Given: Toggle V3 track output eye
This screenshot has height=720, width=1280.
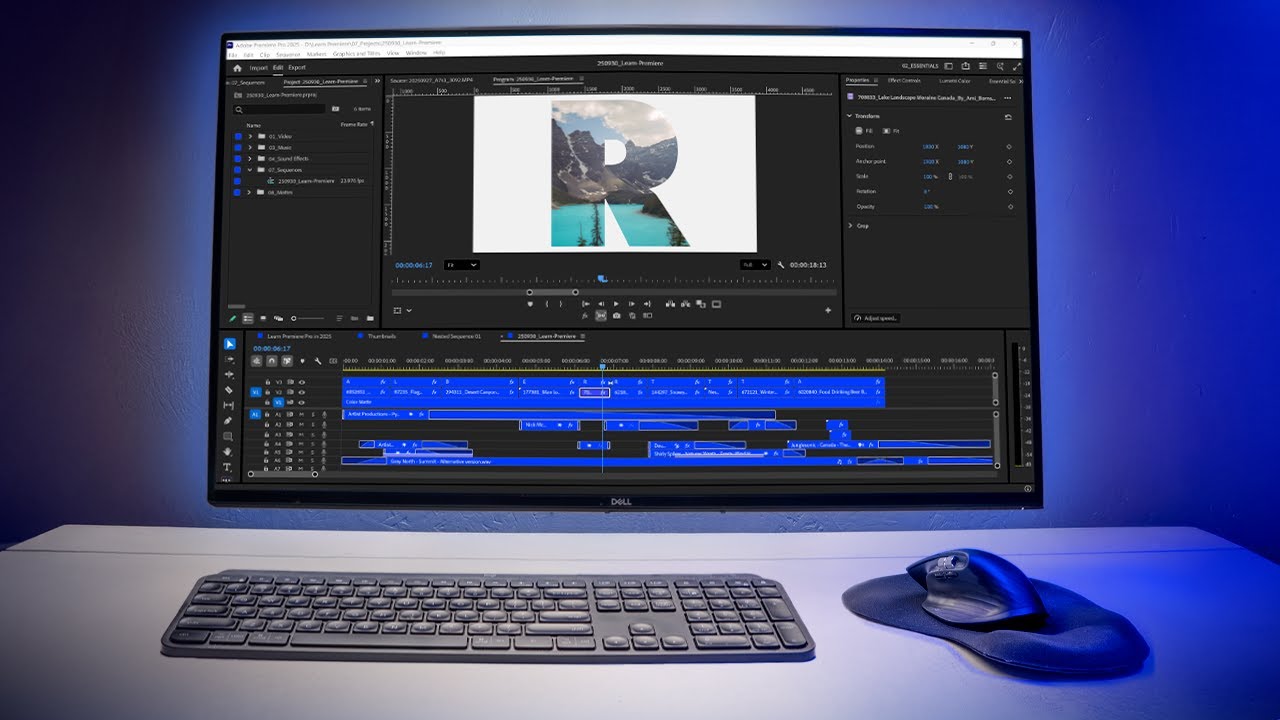Looking at the screenshot, I should (302, 382).
